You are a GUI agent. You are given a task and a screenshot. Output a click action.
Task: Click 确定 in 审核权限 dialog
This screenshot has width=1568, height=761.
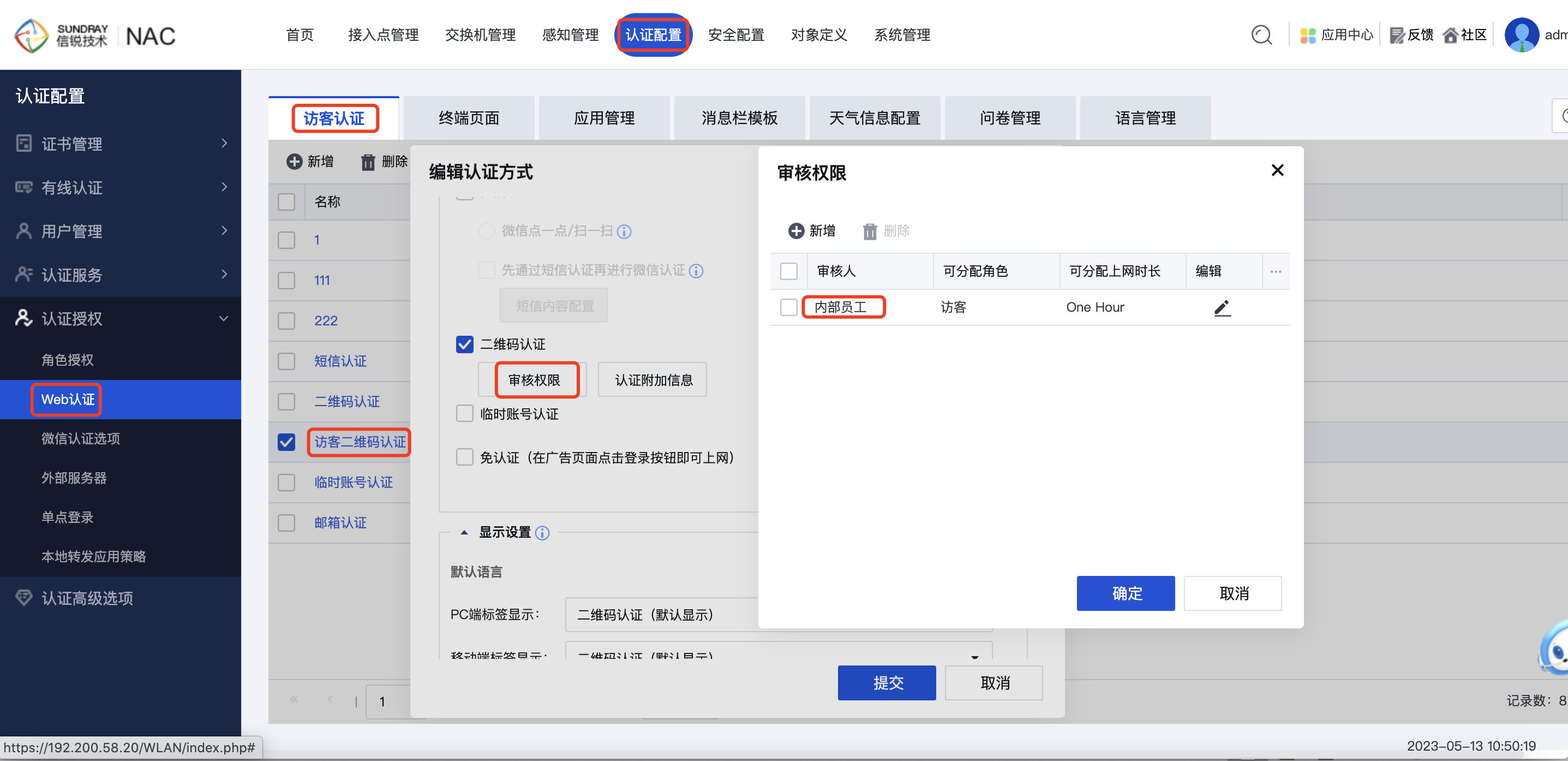pyautogui.click(x=1126, y=593)
